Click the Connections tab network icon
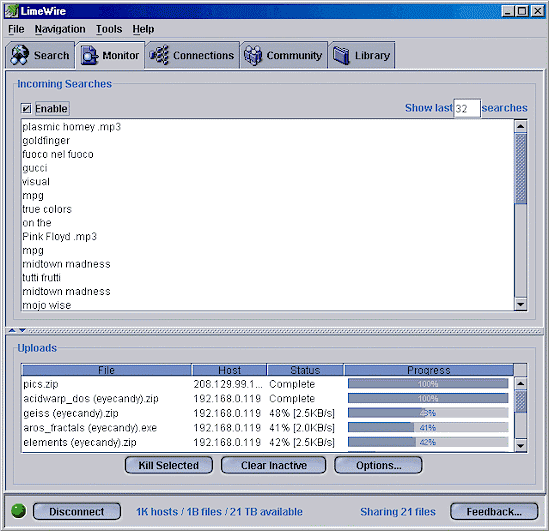 (159, 55)
